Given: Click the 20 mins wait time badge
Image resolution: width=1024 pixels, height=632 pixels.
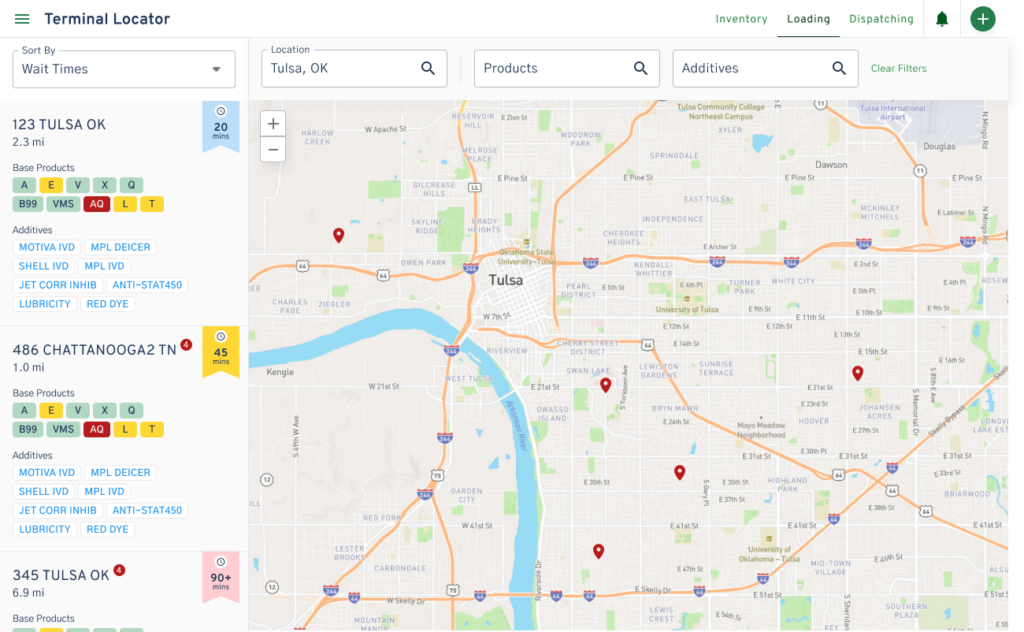Looking at the screenshot, I should 221,126.
